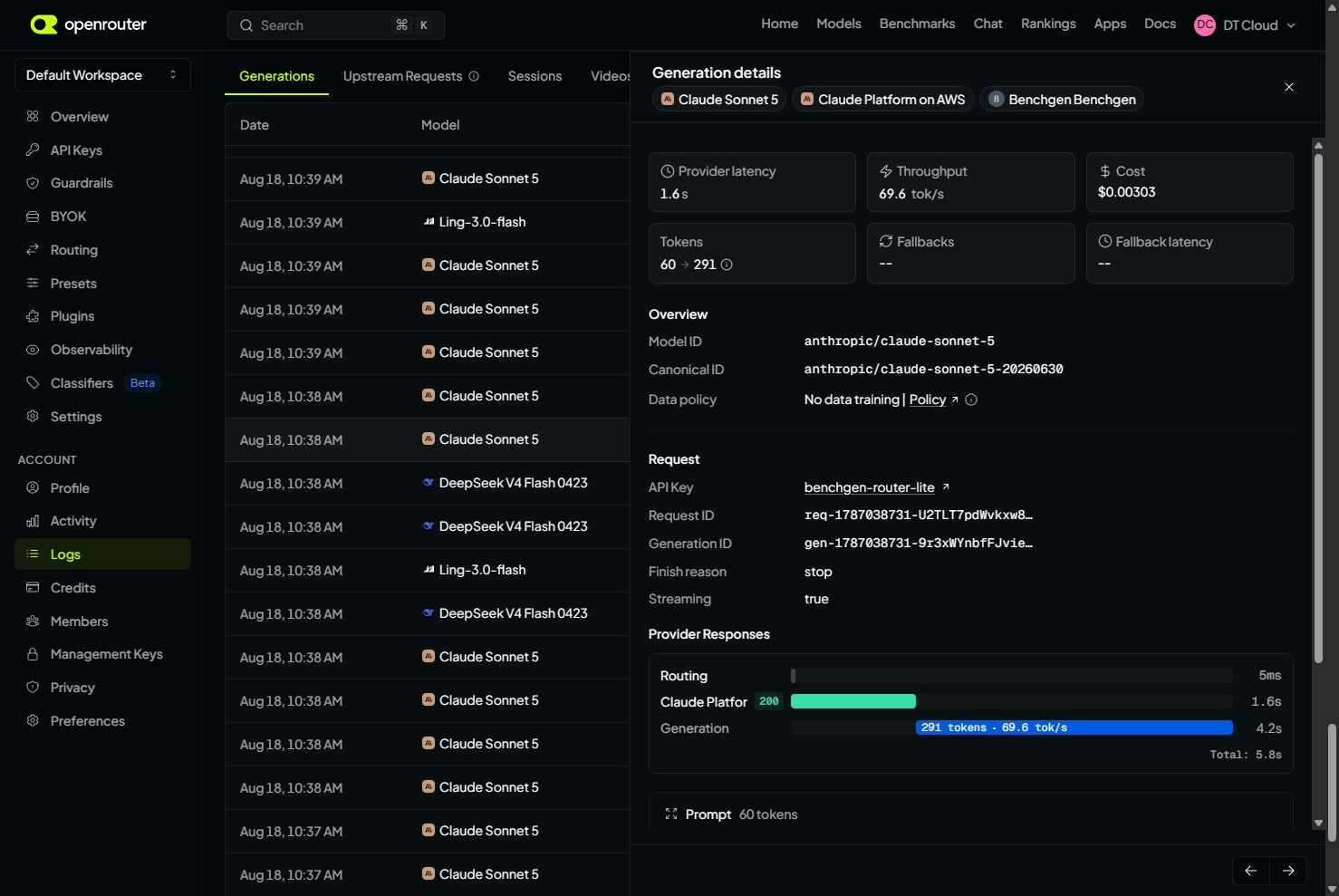The height and width of the screenshot is (896, 1339).
Task: Open the Members people icon
Action: tap(33, 621)
